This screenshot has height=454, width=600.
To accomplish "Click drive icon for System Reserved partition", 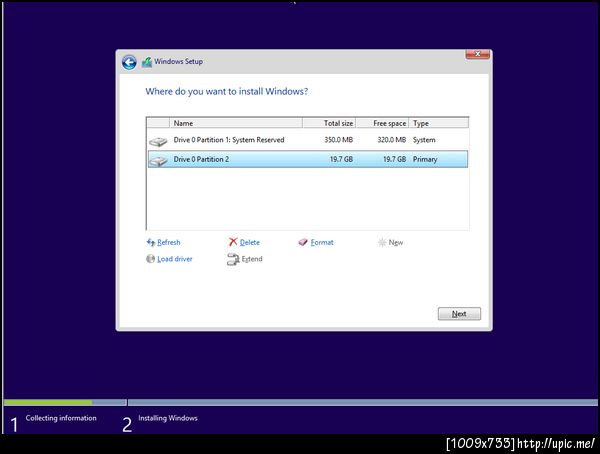I will [x=158, y=141].
